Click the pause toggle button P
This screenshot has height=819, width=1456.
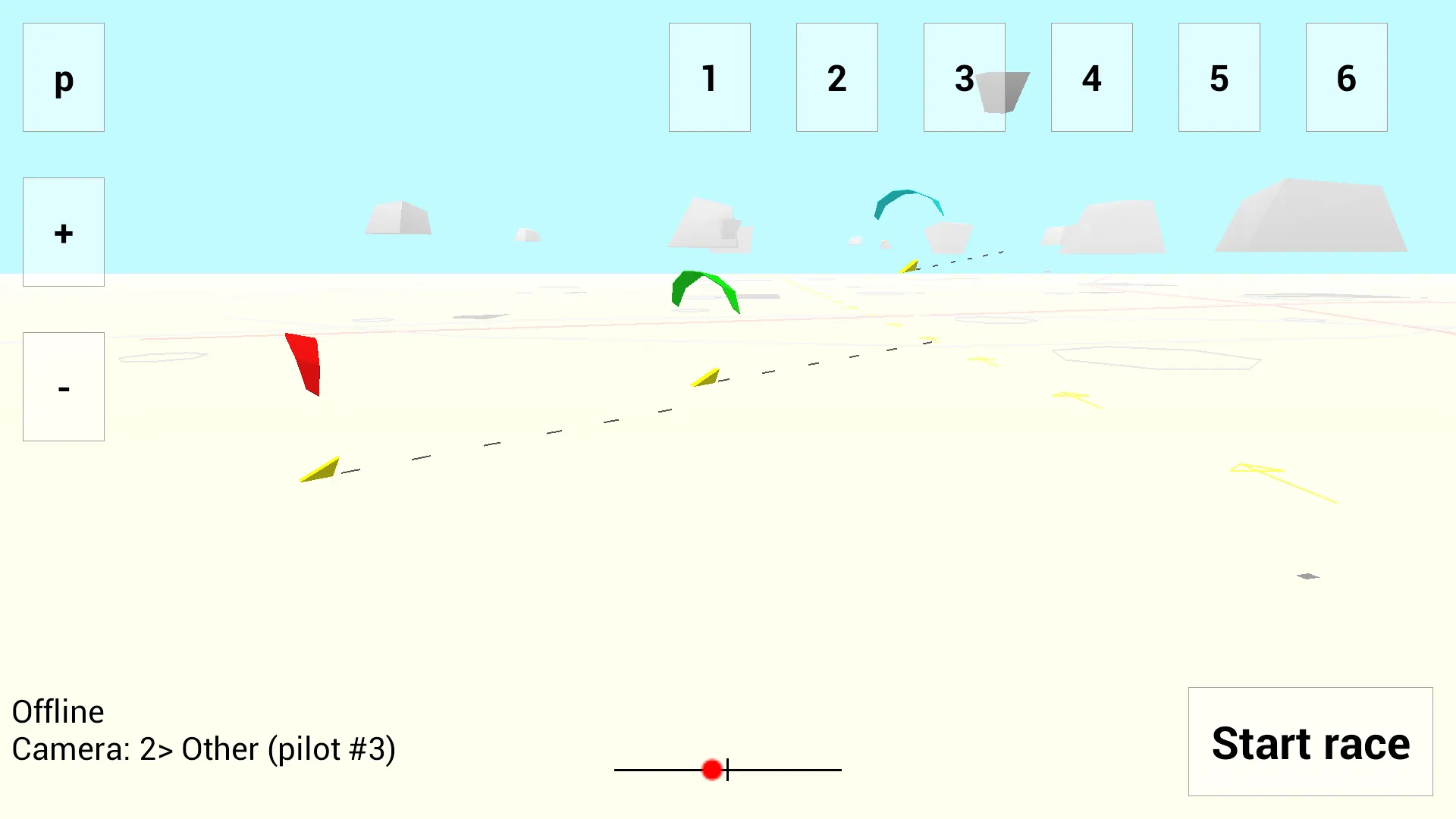pyautogui.click(x=63, y=78)
